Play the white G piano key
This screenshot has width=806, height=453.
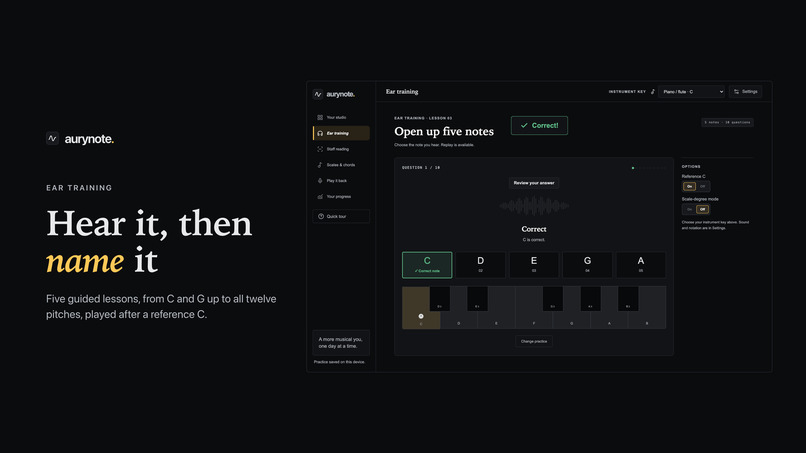click(x=572, y=320)
